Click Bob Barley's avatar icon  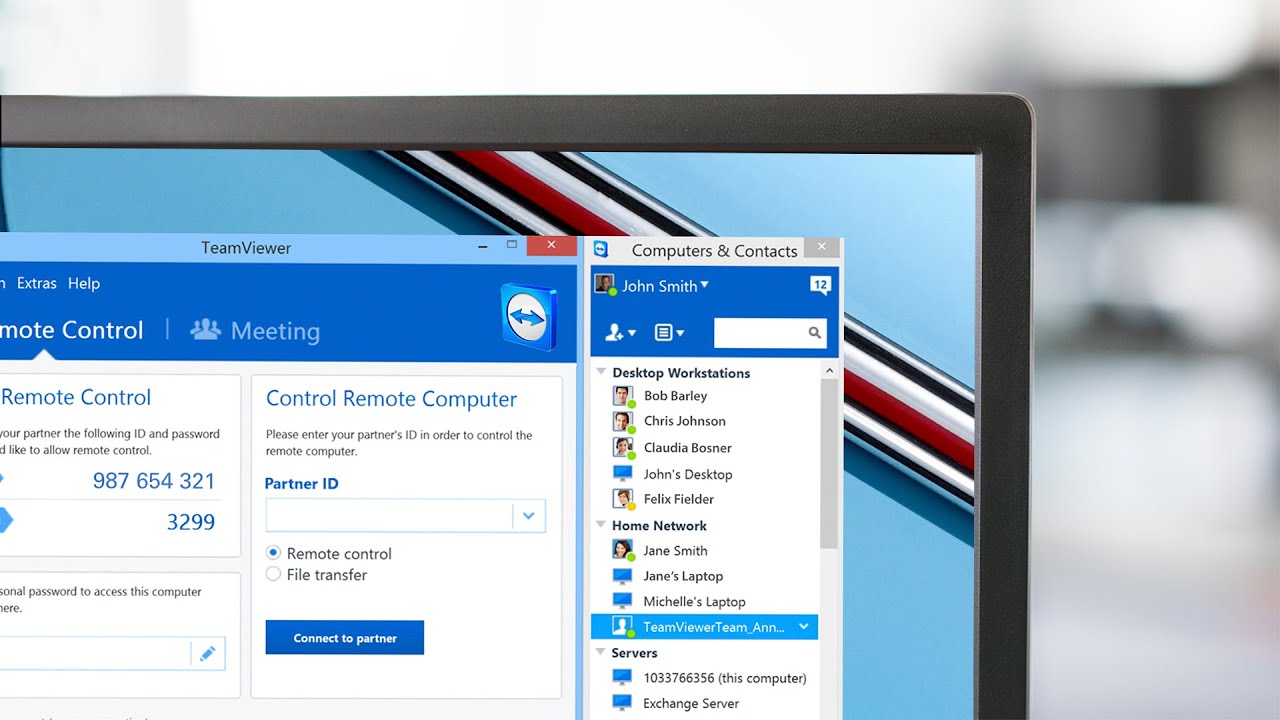coord(624,396)
